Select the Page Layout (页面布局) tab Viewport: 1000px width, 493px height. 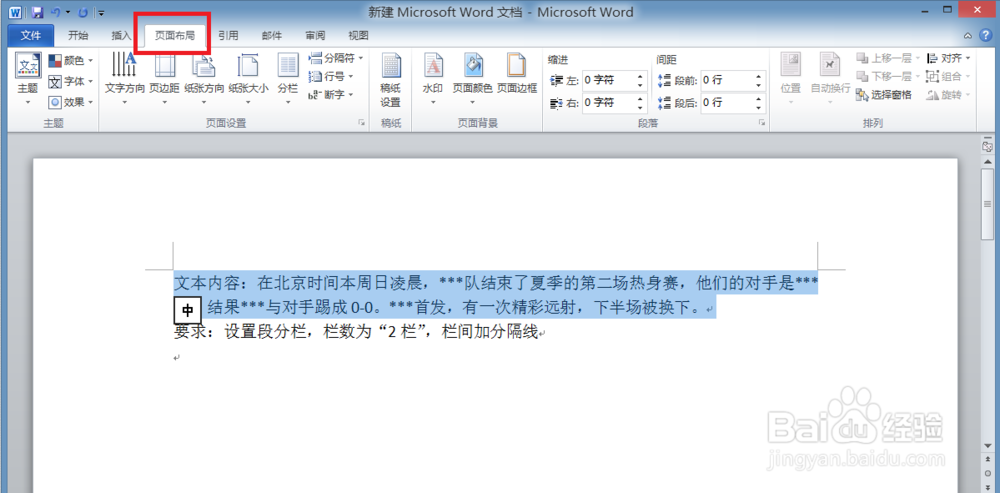point(175,35)
